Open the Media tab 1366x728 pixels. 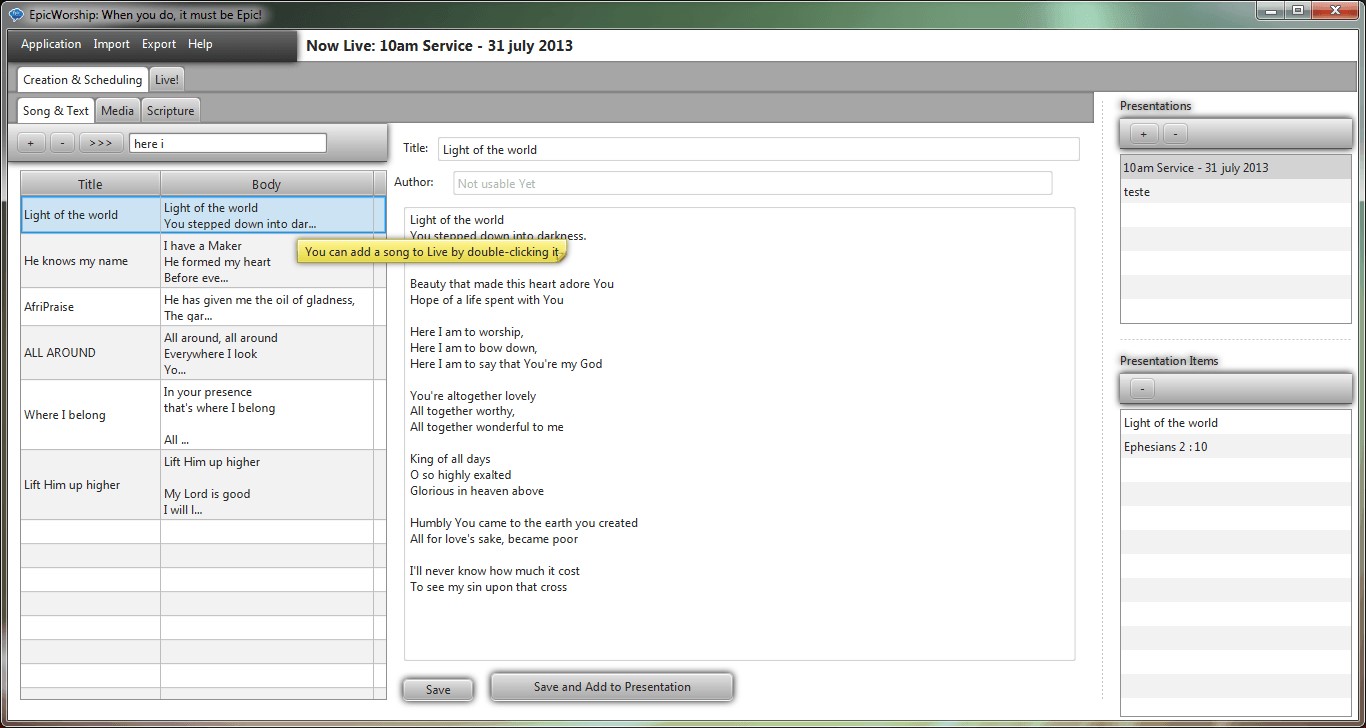(x=117, y=111)
